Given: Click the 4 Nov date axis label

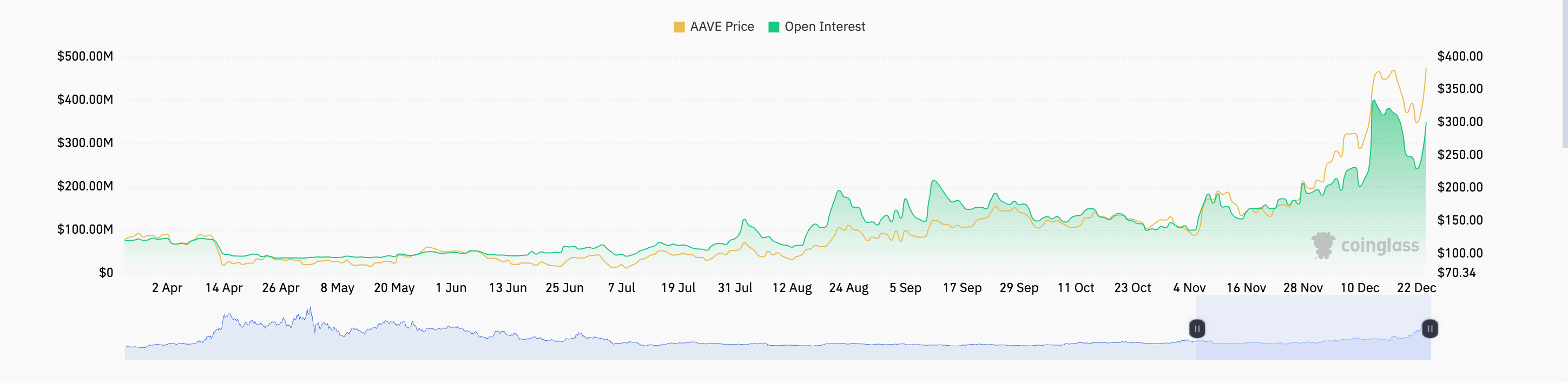Looking at the screenshot, I should pos(1189,288).
